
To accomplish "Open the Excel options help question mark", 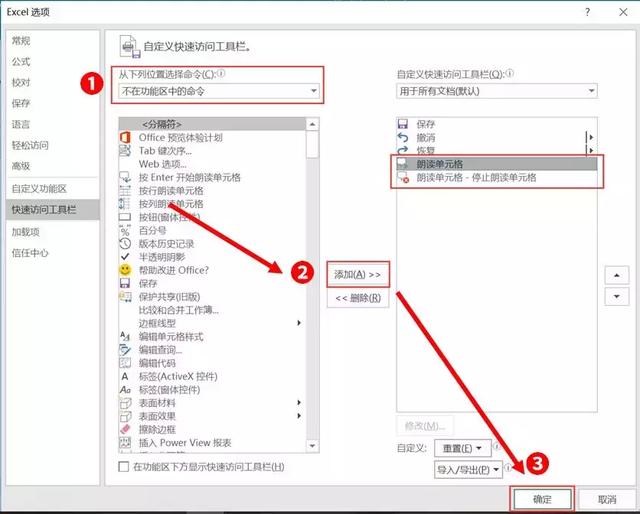I will pyautogui.click(x=587, y=12).
